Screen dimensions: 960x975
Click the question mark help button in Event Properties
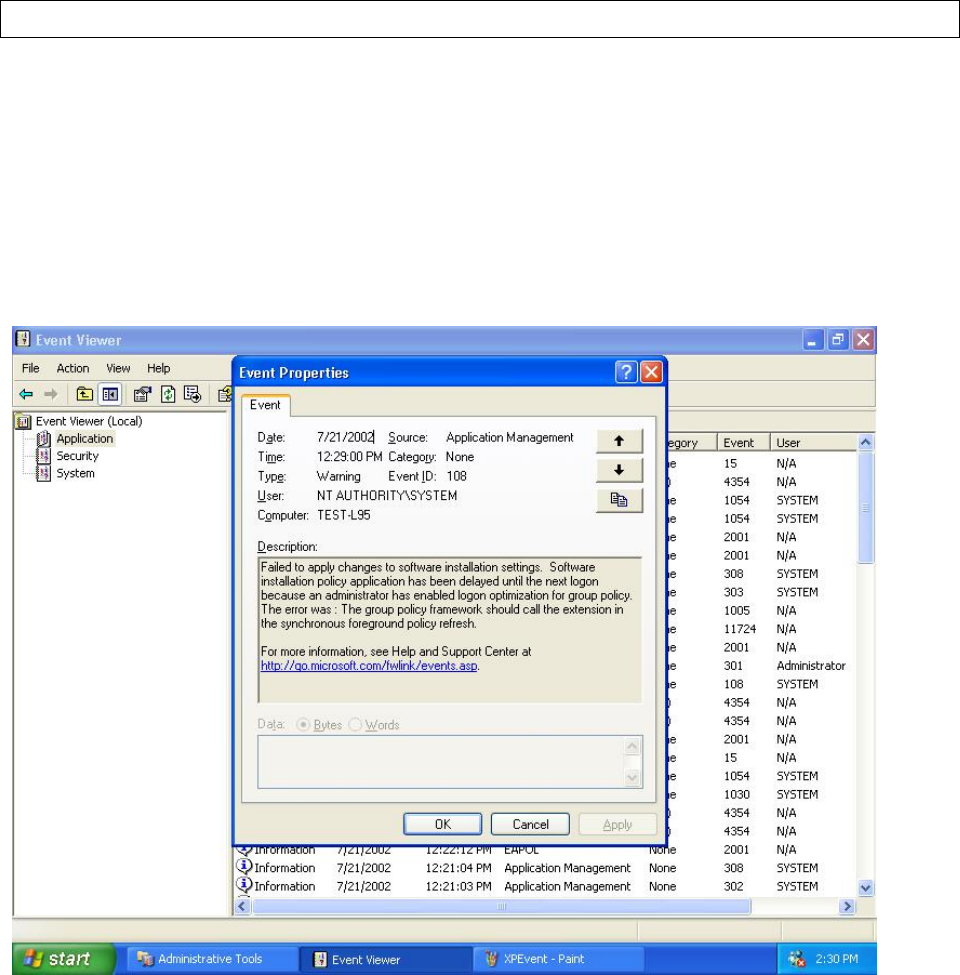pyautogui.click(x=626, y=372)
